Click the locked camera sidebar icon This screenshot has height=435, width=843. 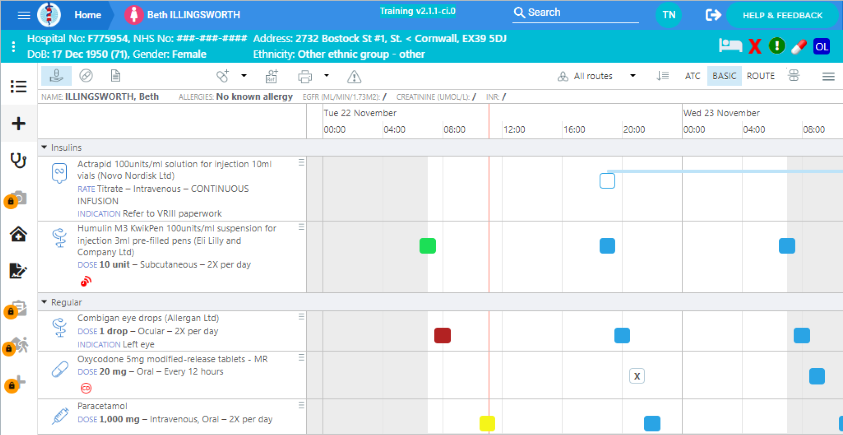pyautogui.click(x=16, y=198)
